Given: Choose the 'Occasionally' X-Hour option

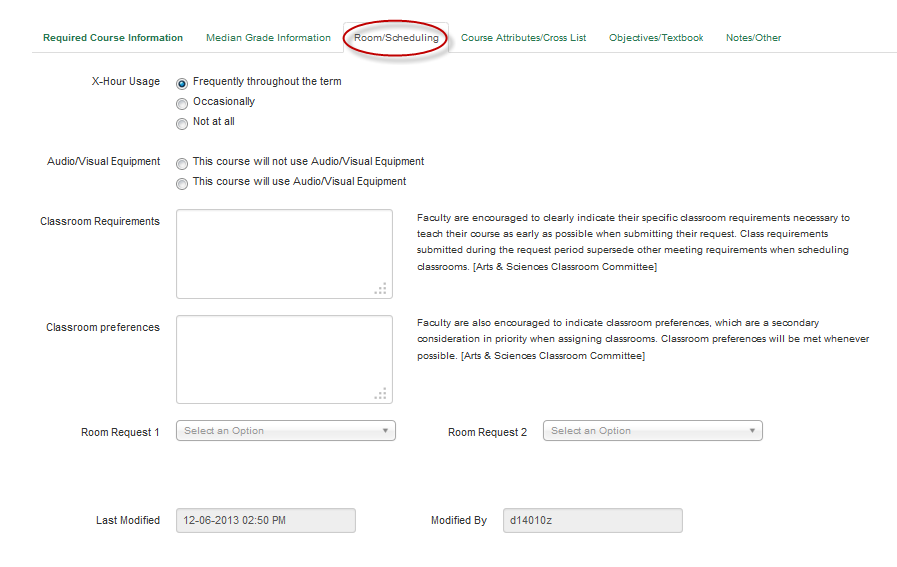Looking at the screenshot, I should pyautogui.click(x=182, y=103).
